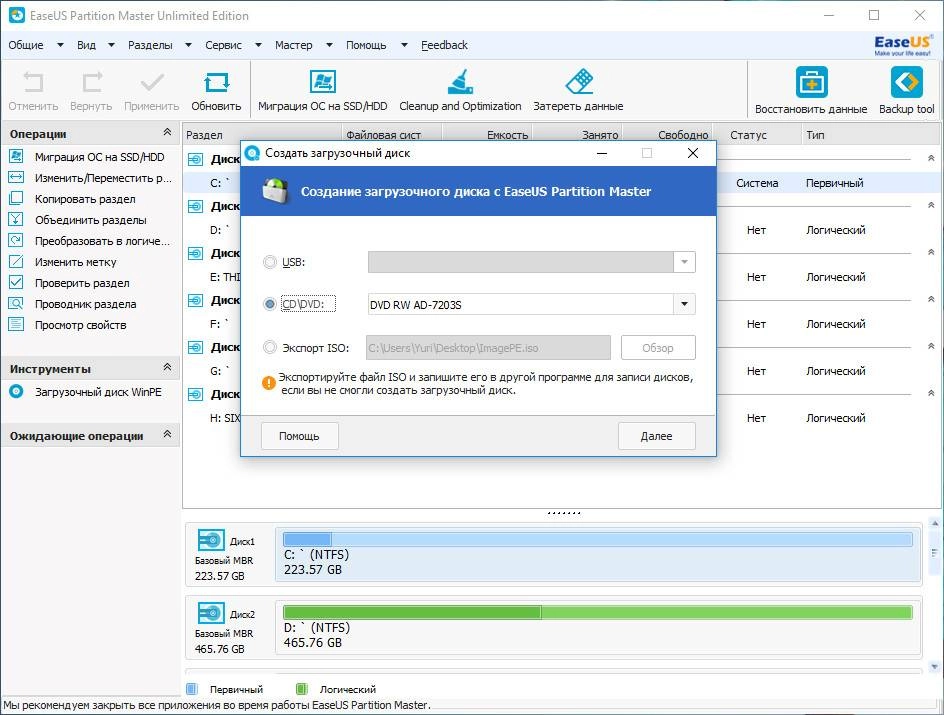Click the Обзор browse button
This screenshot has height=715, width=944.
(658, 348)
